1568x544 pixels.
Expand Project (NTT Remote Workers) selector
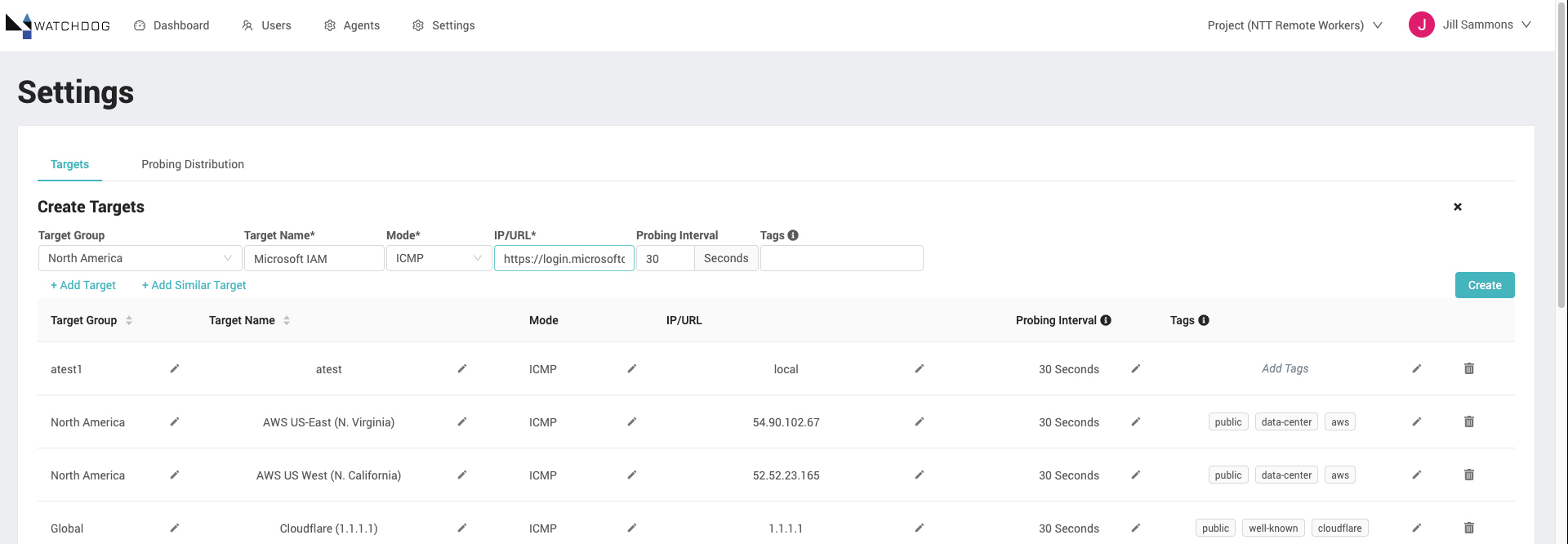click(x=1294, y=25)
